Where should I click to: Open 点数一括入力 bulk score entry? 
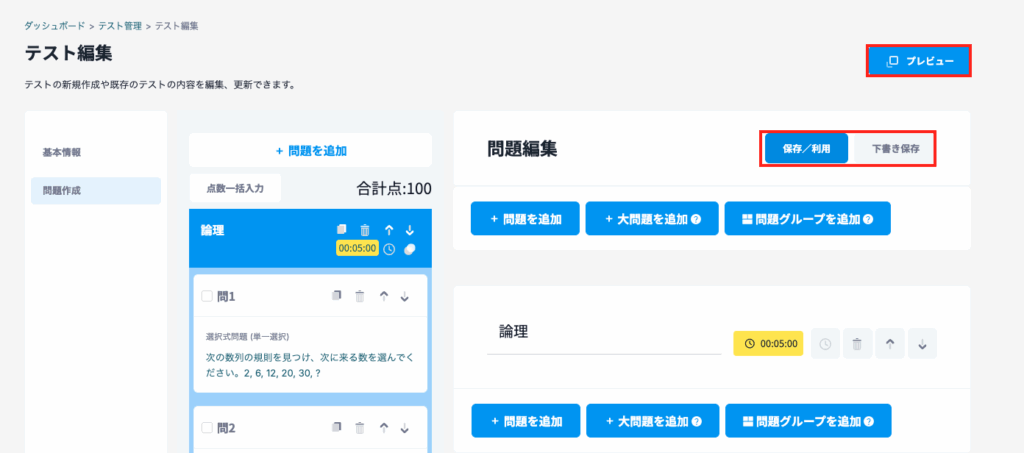point(235,188)
